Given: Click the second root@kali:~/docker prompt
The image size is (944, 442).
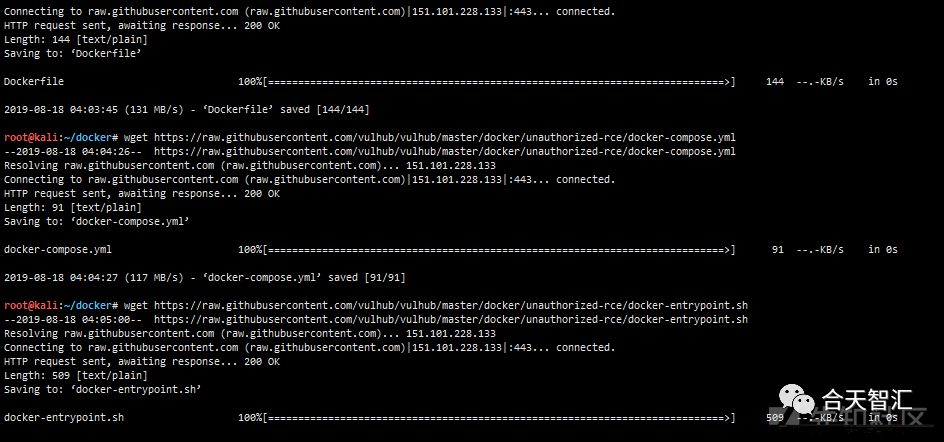Looking at the screenshot, I should [x=62, y=305].
